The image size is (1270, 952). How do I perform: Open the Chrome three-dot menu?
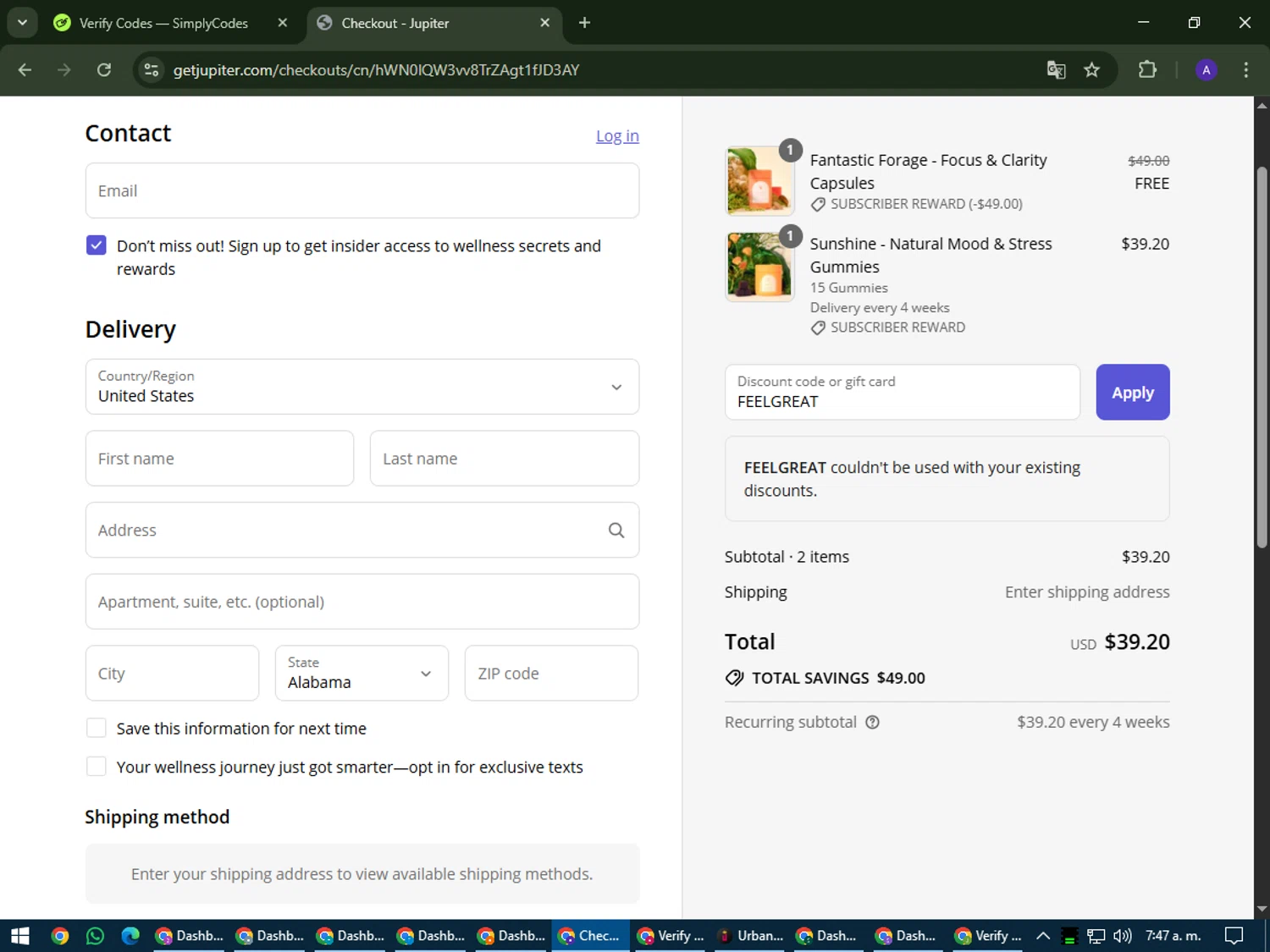point(1245,70)
